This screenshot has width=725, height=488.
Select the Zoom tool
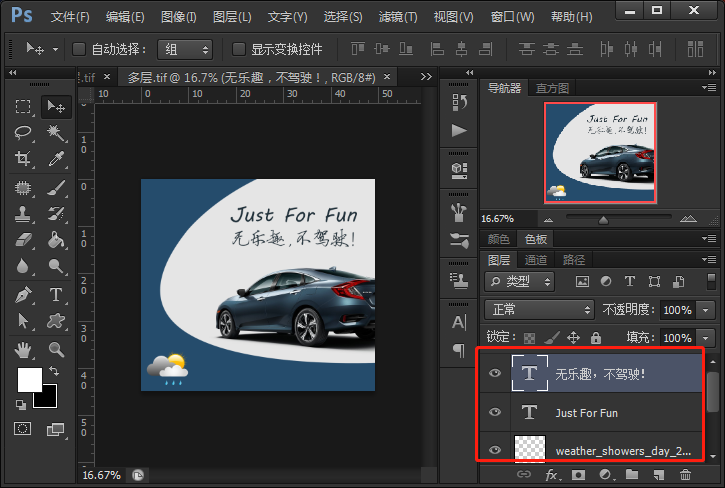click(56, 349)
